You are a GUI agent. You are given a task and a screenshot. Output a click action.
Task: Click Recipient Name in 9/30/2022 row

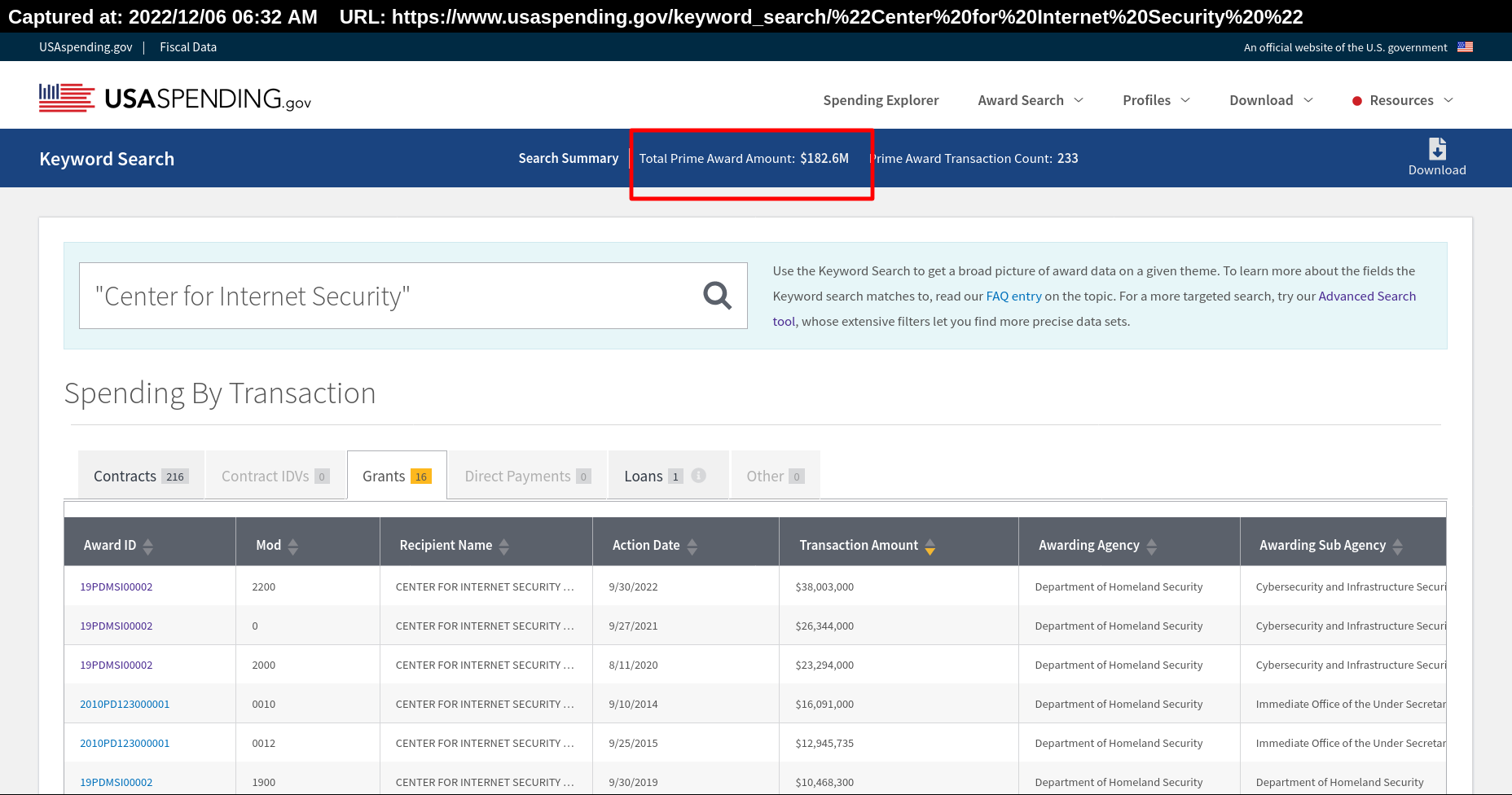coord(485,586)
